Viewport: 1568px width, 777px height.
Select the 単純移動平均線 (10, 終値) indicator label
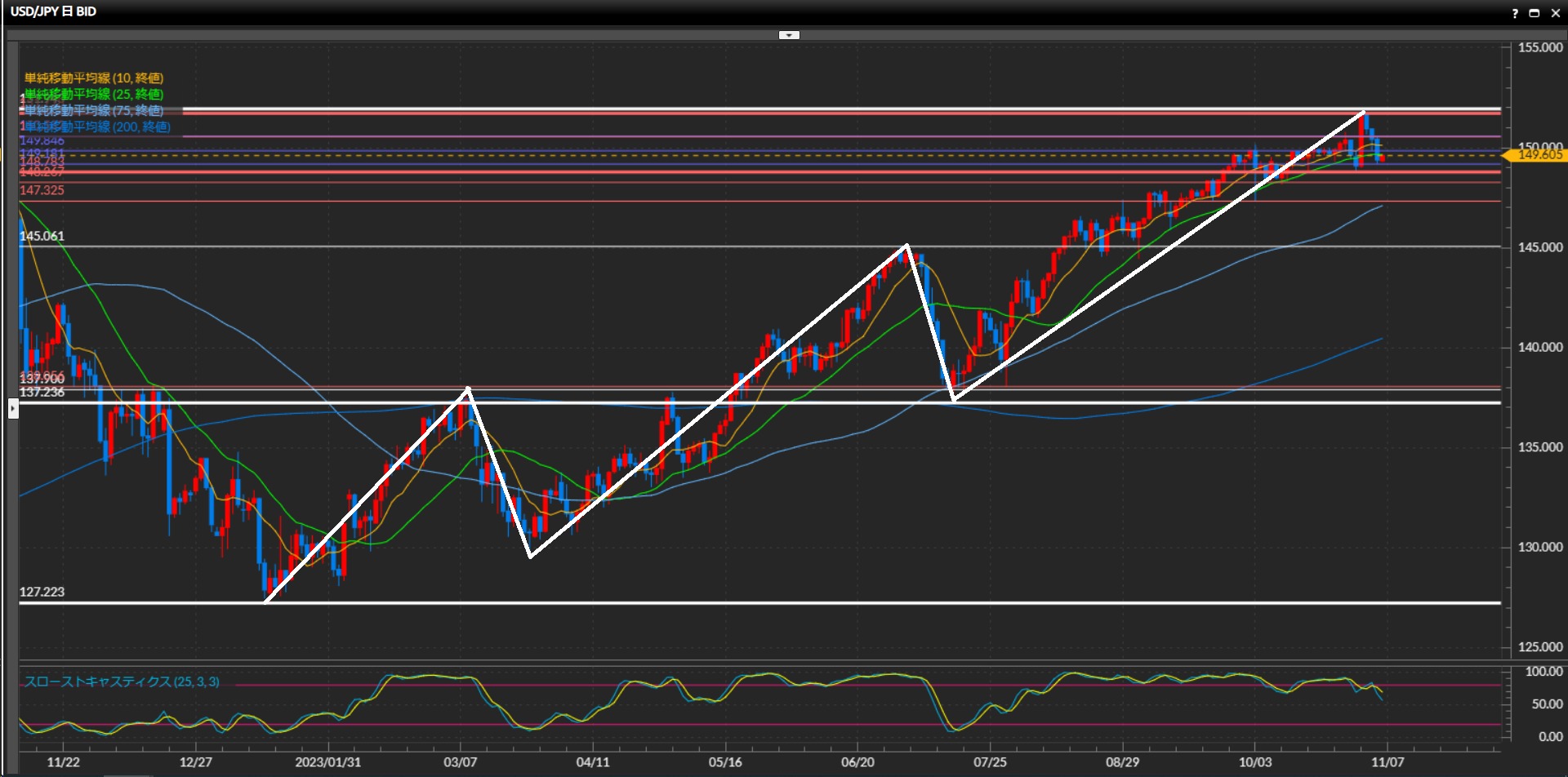pos(94,78)
